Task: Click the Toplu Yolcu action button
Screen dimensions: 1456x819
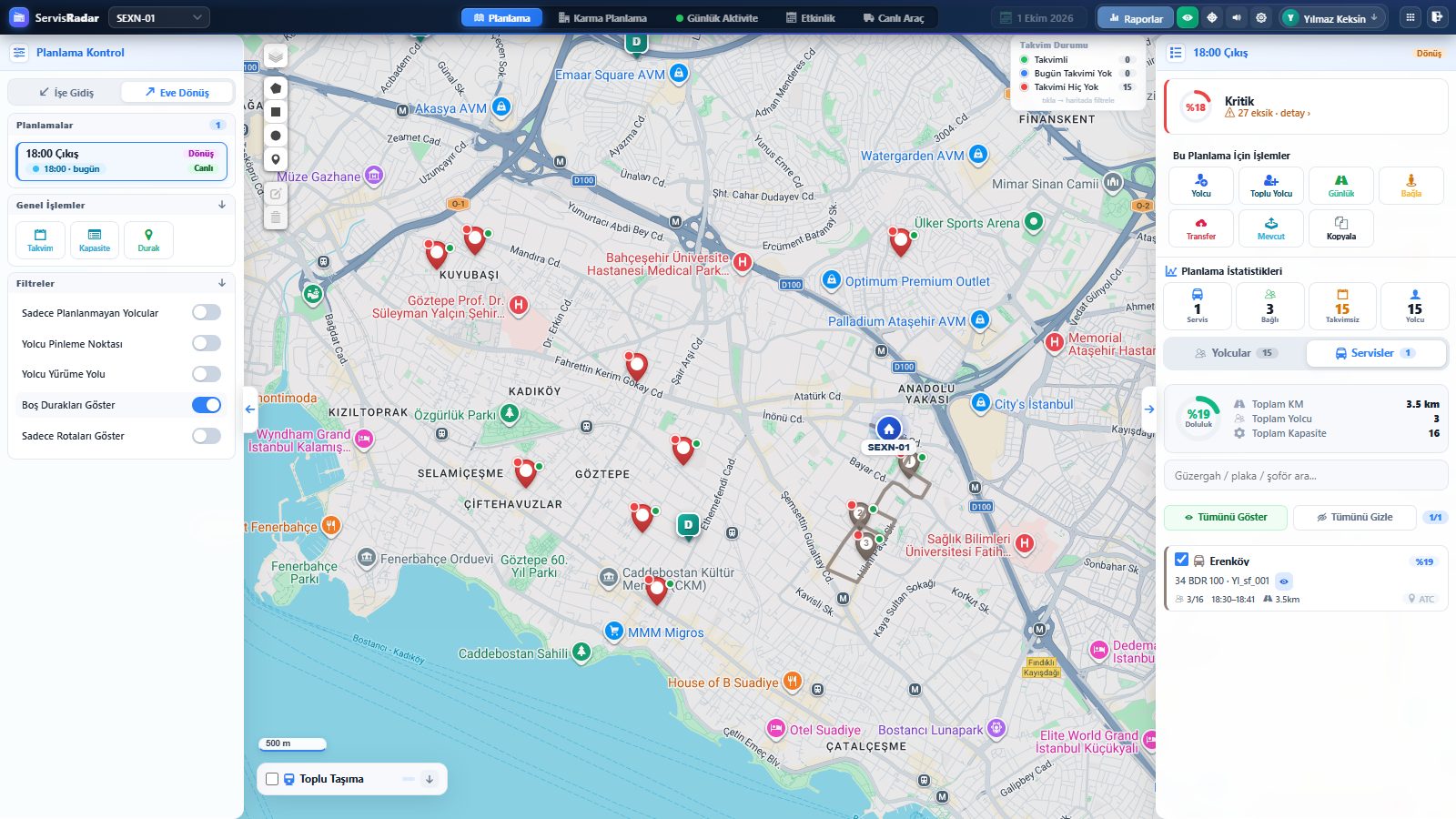Action: pos(1271,186)
